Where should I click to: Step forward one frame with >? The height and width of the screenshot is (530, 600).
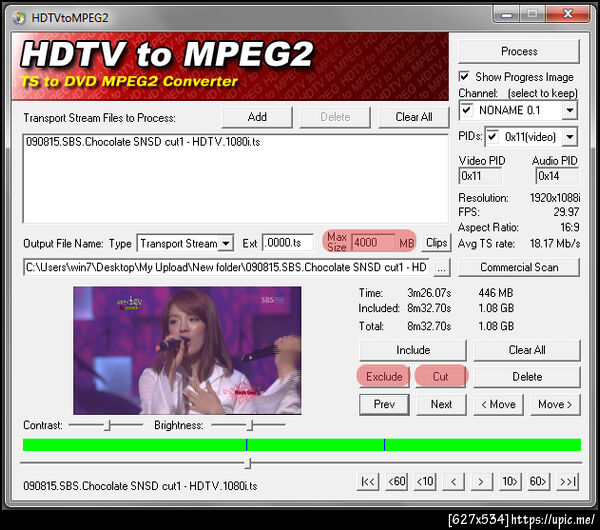point(481,481)
